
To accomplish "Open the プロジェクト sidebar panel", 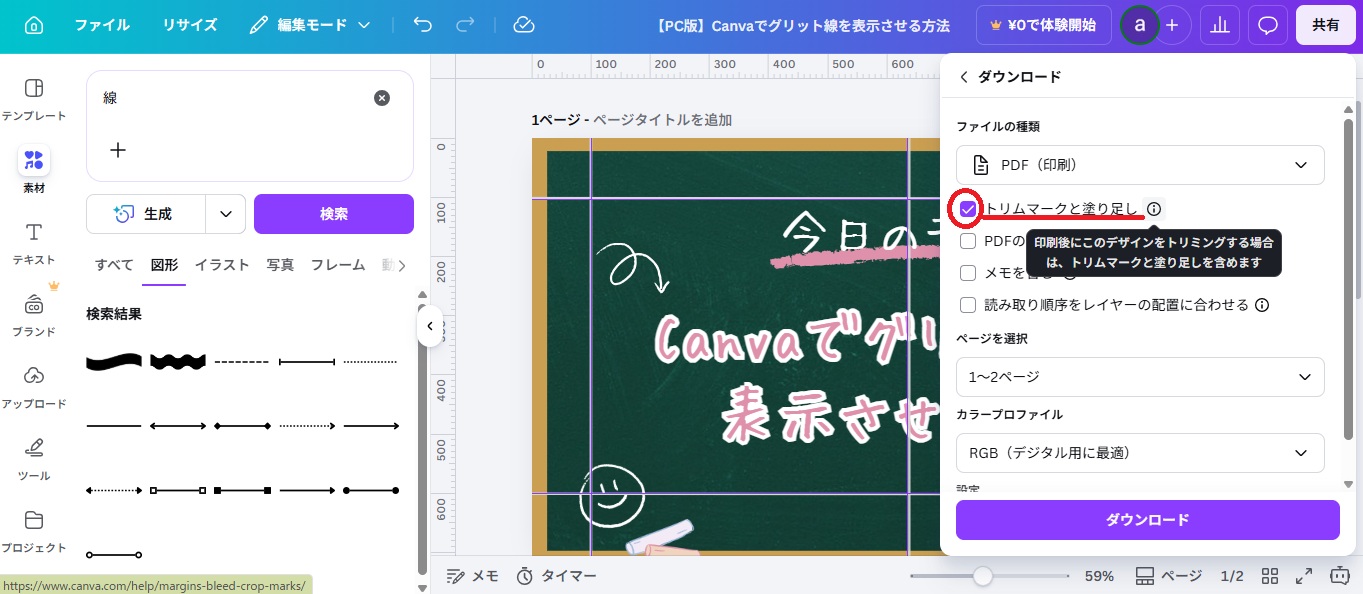I will (34, 530).
